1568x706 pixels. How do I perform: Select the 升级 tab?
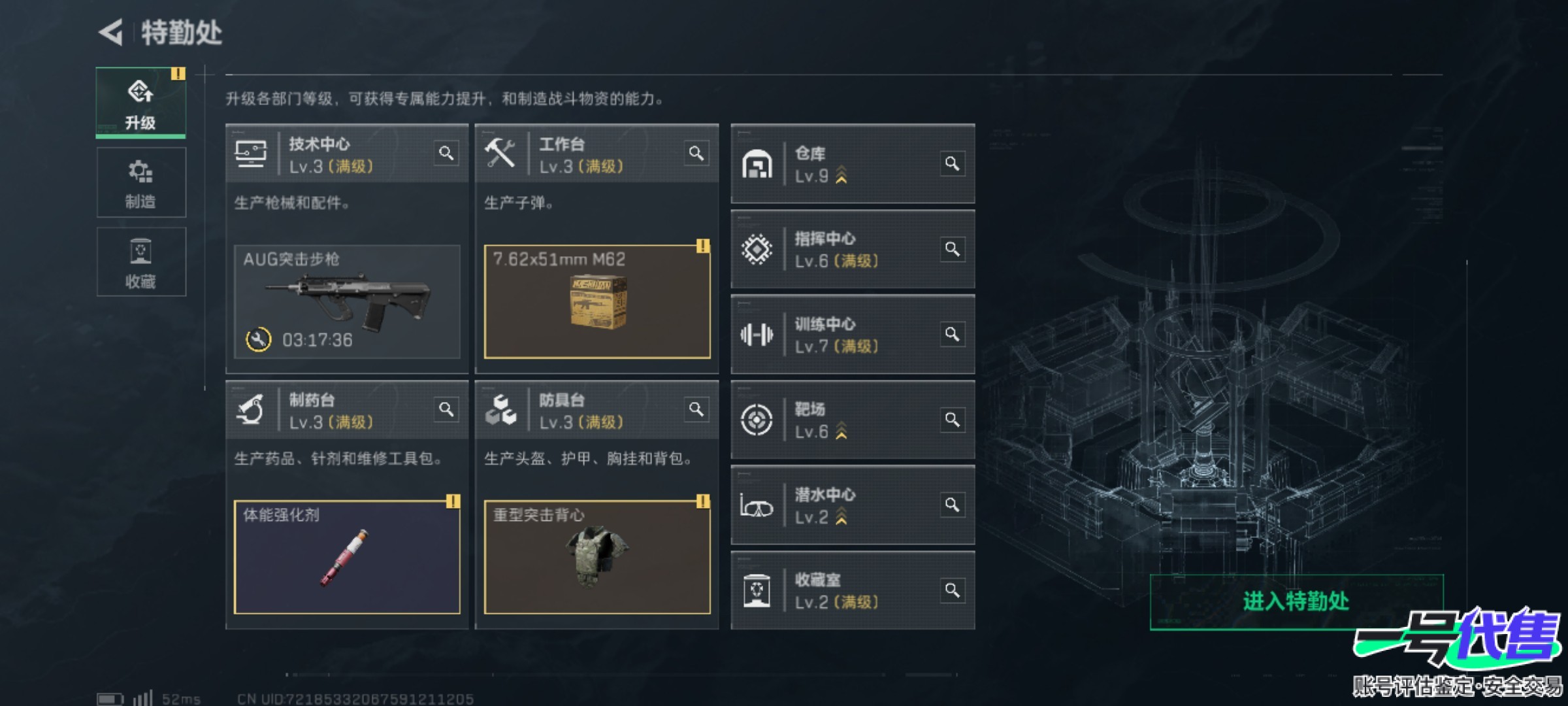141,103
